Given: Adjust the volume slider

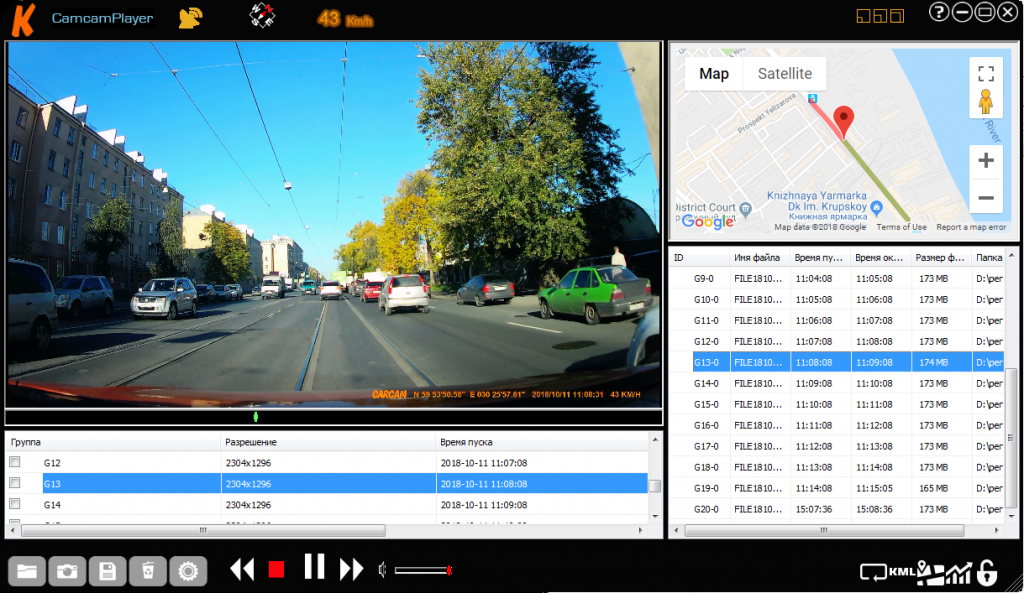Looking at the screenshot, I should click(422, 569).
